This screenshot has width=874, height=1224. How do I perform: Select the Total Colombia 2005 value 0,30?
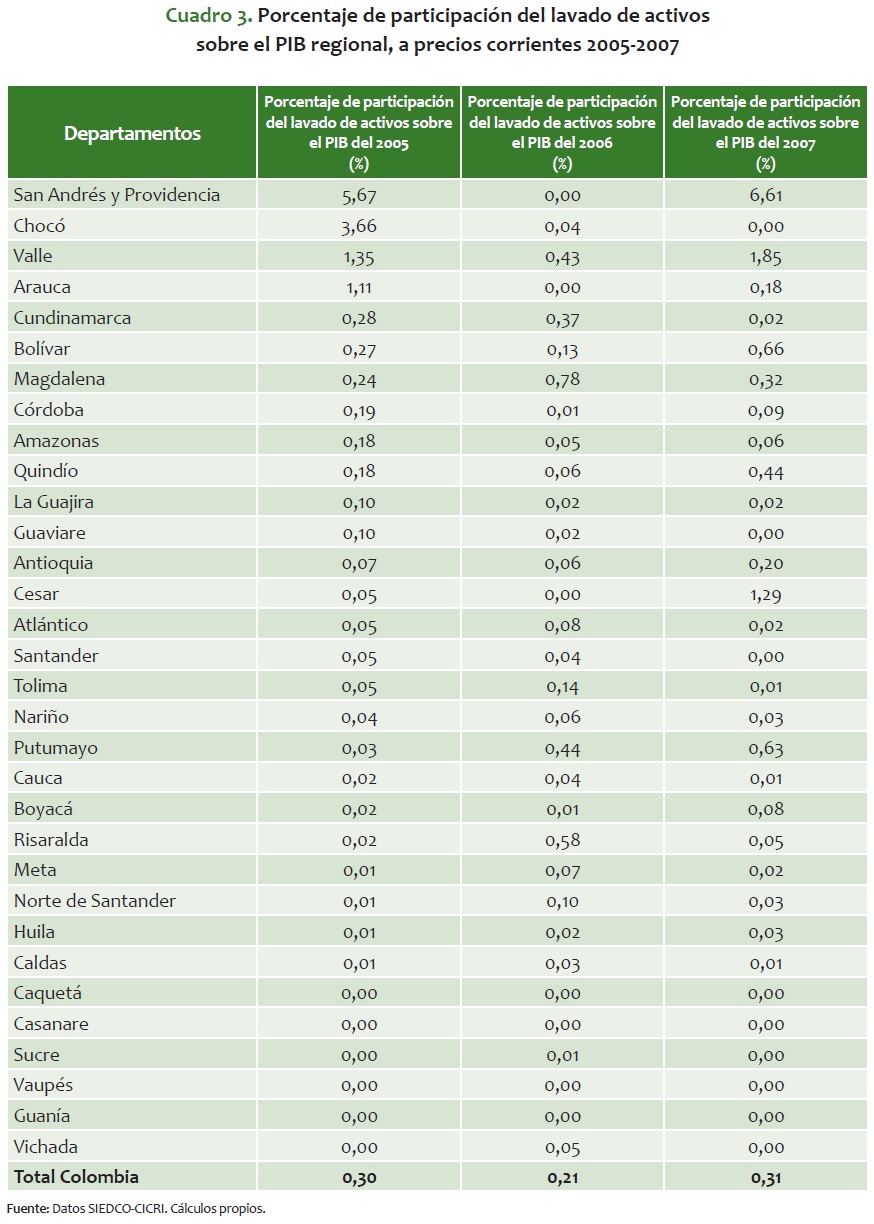coord(359,1178)
